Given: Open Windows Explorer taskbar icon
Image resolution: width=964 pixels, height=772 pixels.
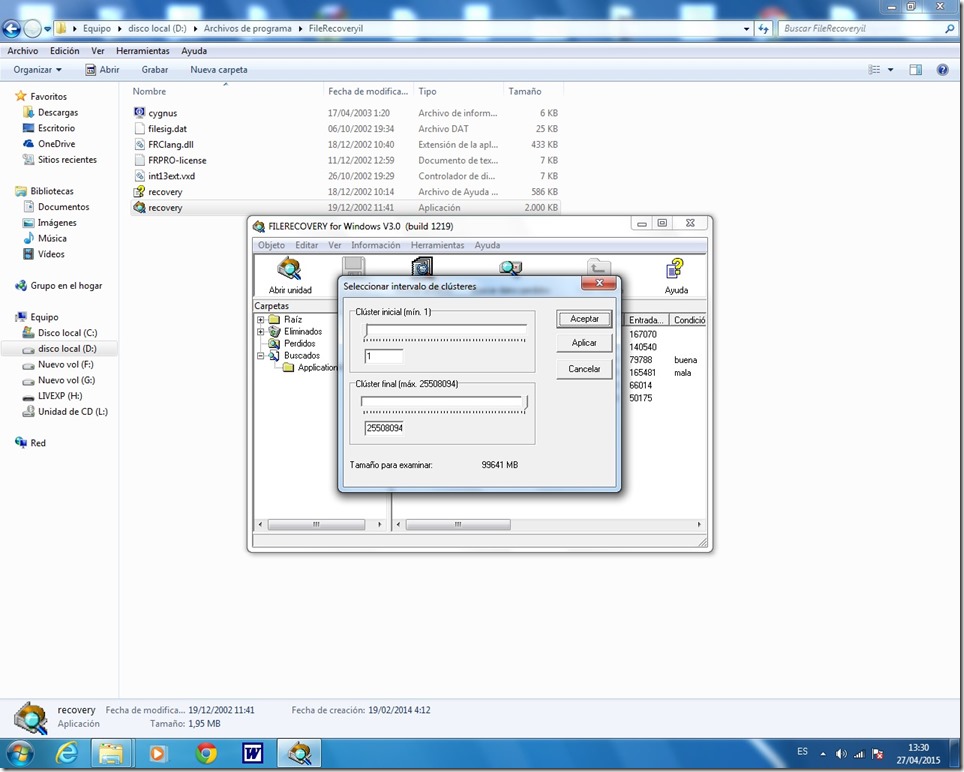Looking at the screenshot, I should coord(111,752).
